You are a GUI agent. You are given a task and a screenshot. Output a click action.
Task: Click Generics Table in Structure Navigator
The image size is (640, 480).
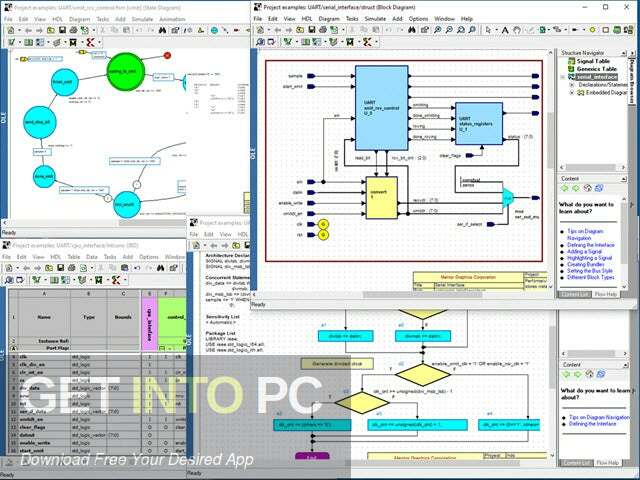tap(596, 69)
